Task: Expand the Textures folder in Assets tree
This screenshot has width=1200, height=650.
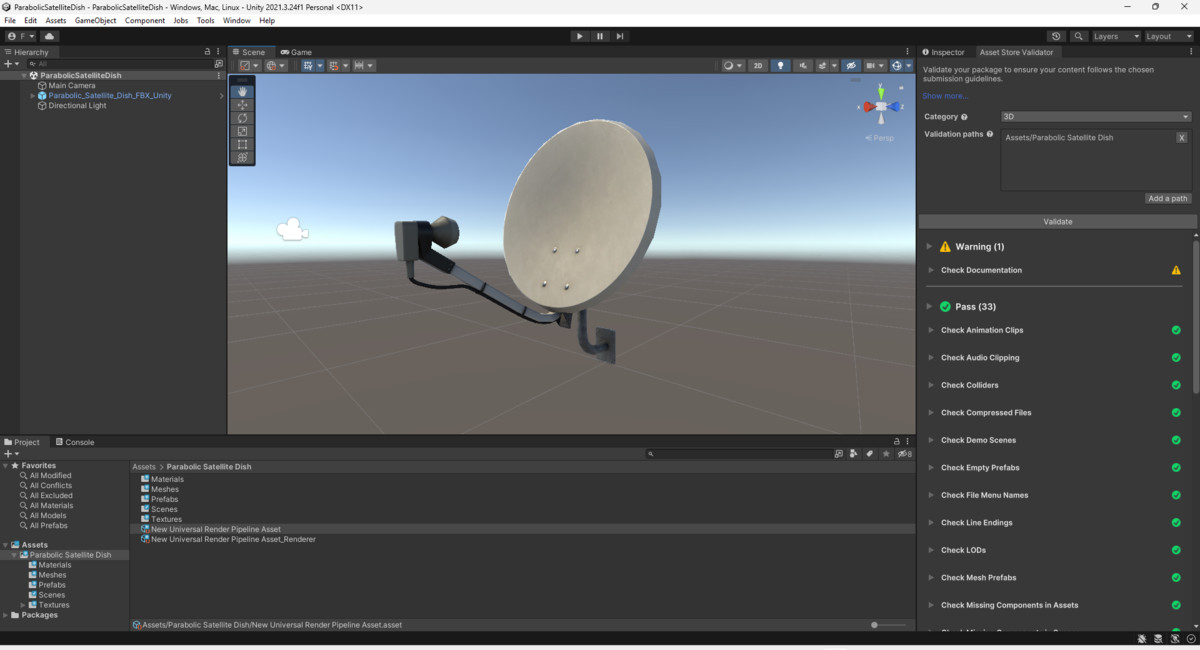Action: (24, 605)
